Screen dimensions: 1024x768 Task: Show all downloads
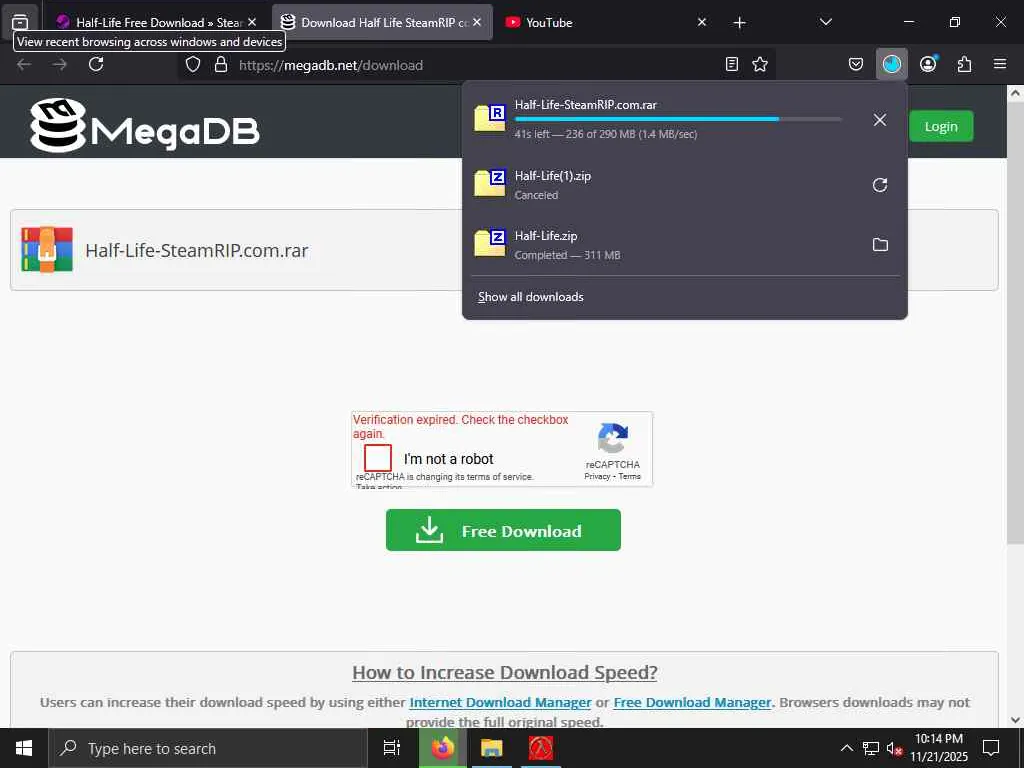530,297
